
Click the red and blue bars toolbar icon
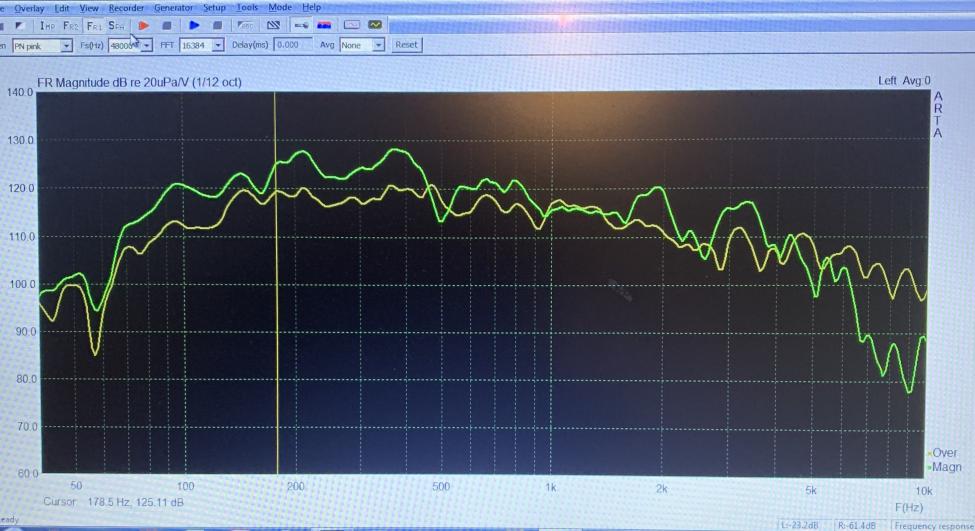324,25
